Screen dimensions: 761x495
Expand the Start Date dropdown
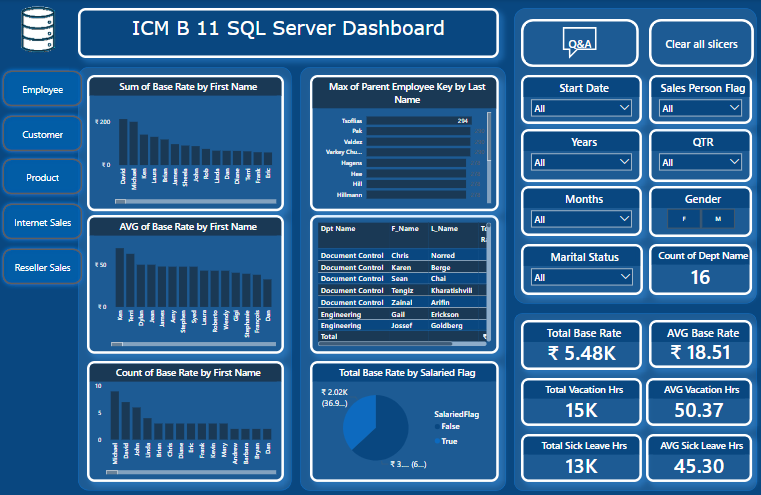(x=581, y=108)
